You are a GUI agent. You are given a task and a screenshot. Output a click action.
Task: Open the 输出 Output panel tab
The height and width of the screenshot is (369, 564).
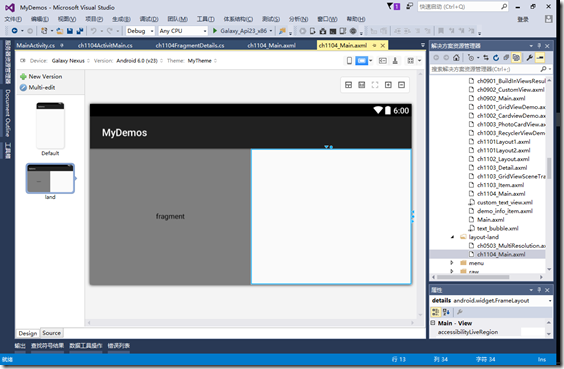[x=20, y=346]
